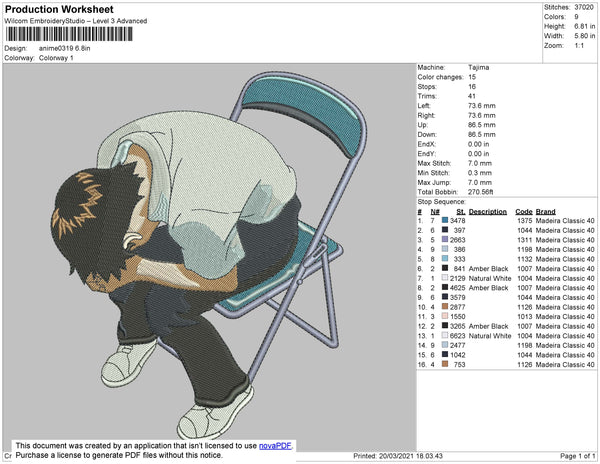The height and width of the screenshot is (464, 600).
Task: Click the St. column header
Action: coord(460,212)
